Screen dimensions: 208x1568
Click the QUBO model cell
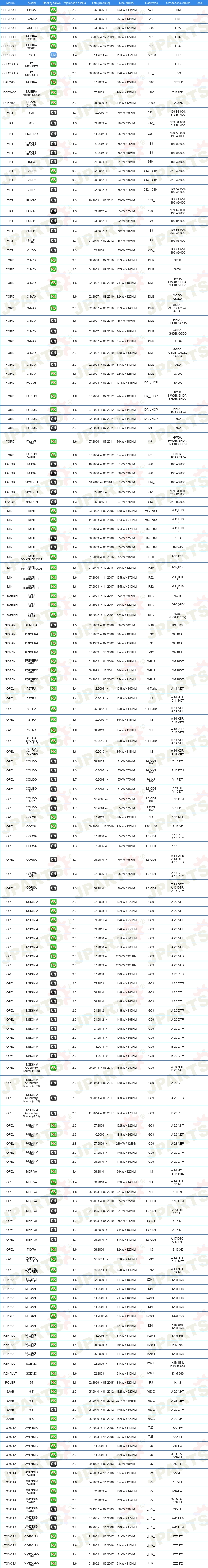[x=32, y=250]
